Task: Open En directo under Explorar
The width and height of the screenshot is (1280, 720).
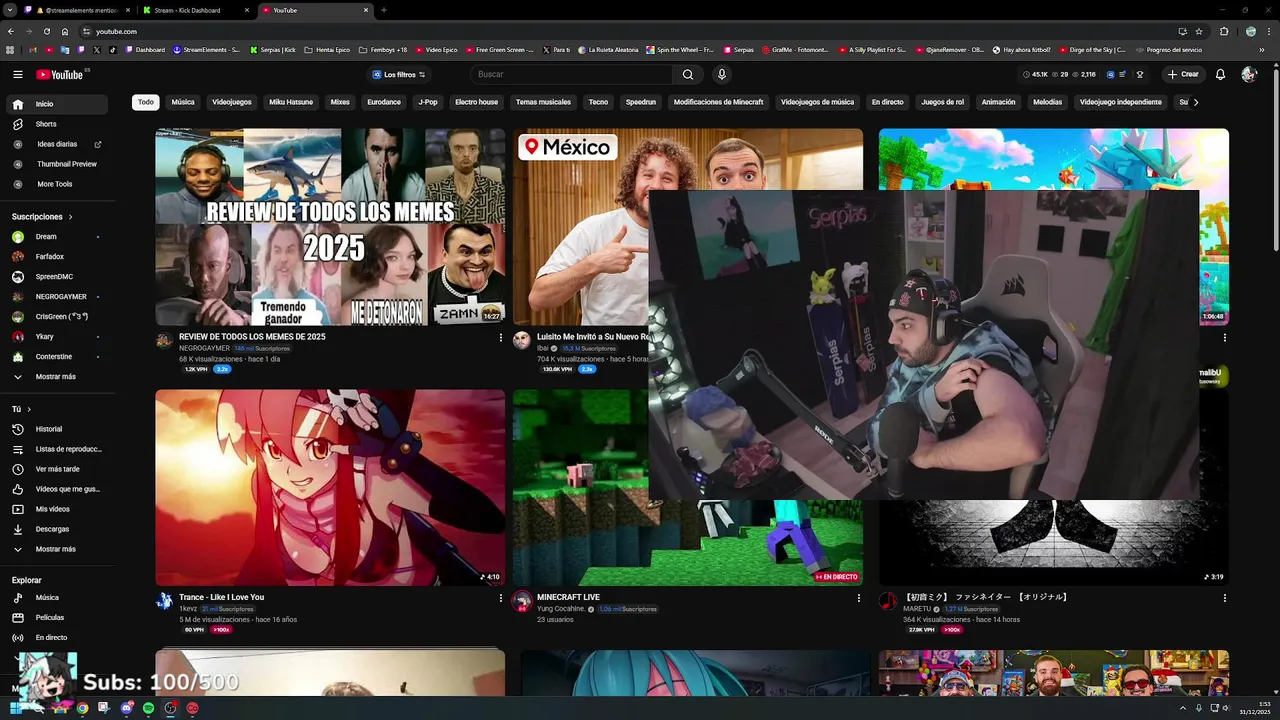Action: point(56,638)
